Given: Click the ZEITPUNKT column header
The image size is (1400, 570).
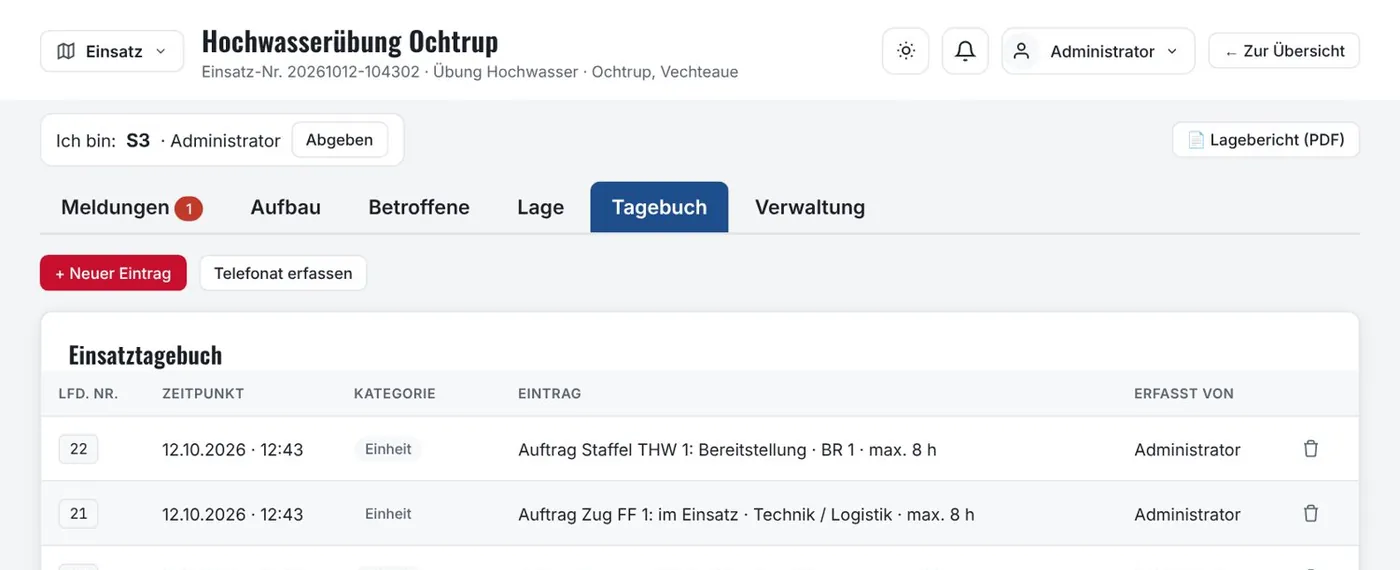Looking at the screenshot, I should tap(203, 394).
